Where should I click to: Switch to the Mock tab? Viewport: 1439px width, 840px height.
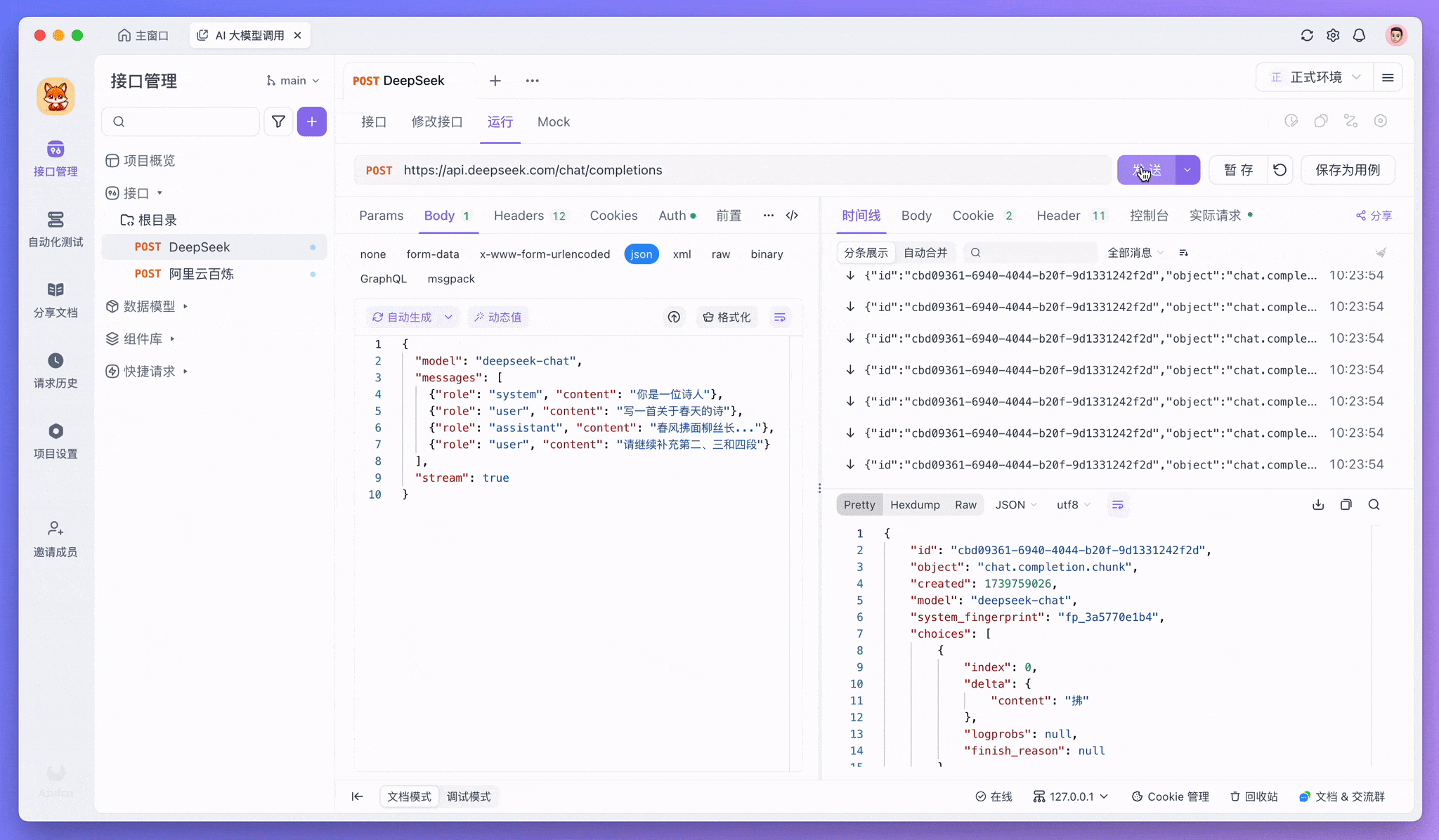[554, 122]
